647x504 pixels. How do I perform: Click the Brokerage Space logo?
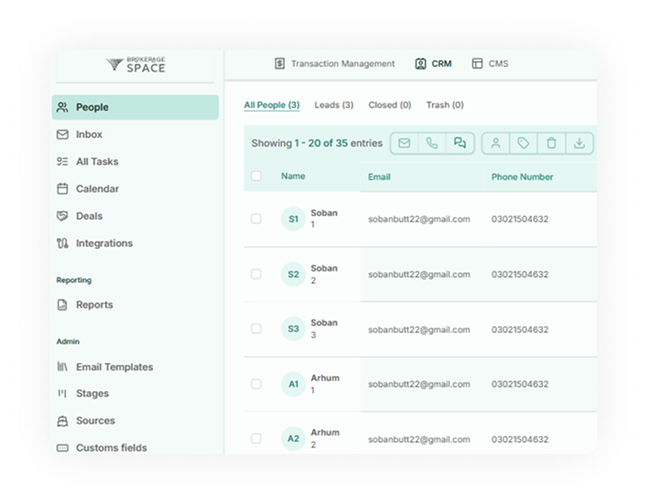(x=136, y=65)
